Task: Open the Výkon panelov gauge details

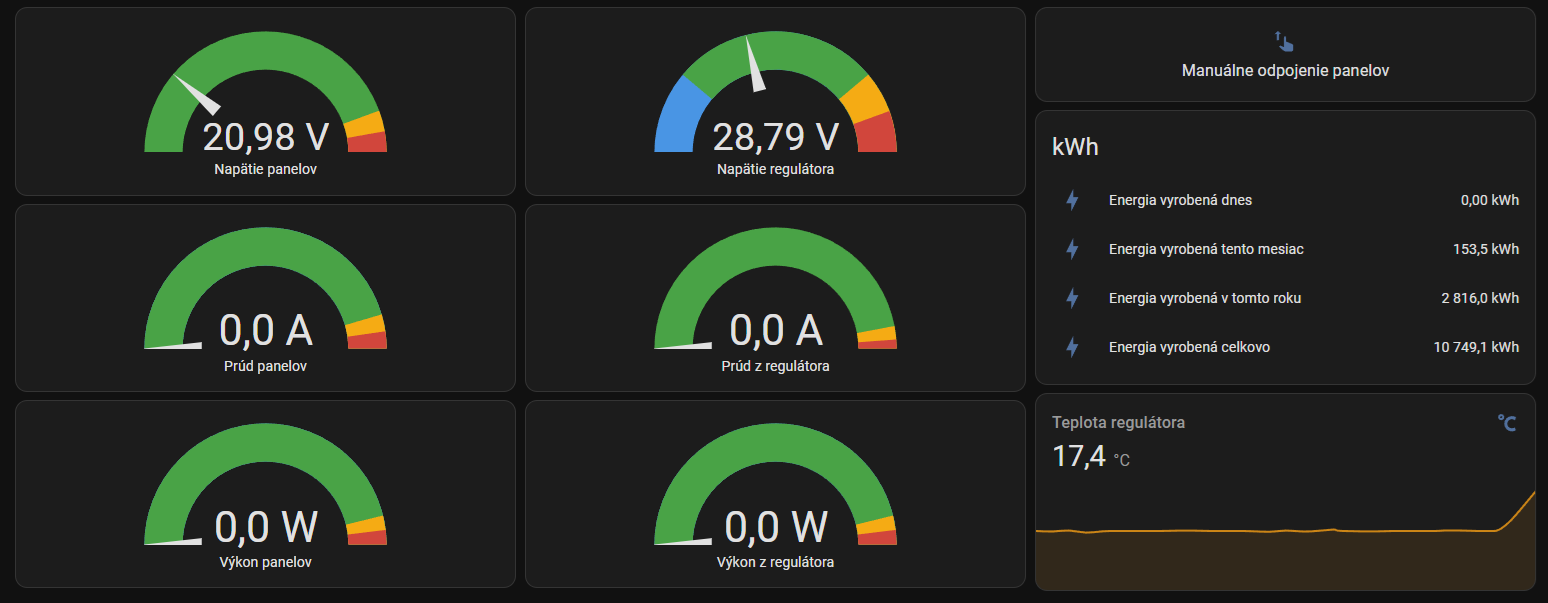Action: coord(265,494)
